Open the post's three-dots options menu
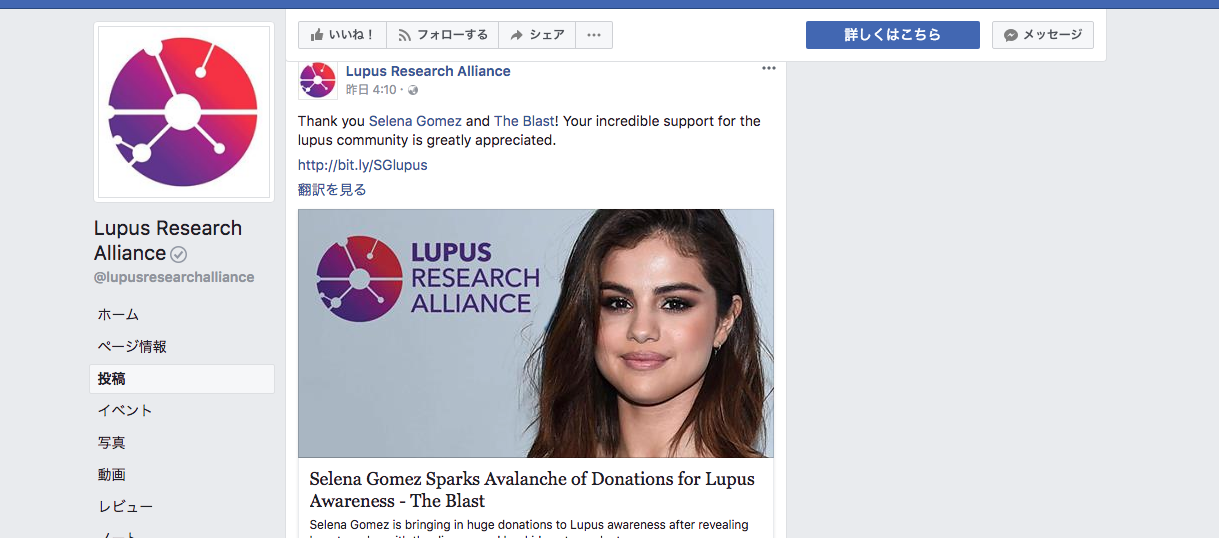 (768, 68)
